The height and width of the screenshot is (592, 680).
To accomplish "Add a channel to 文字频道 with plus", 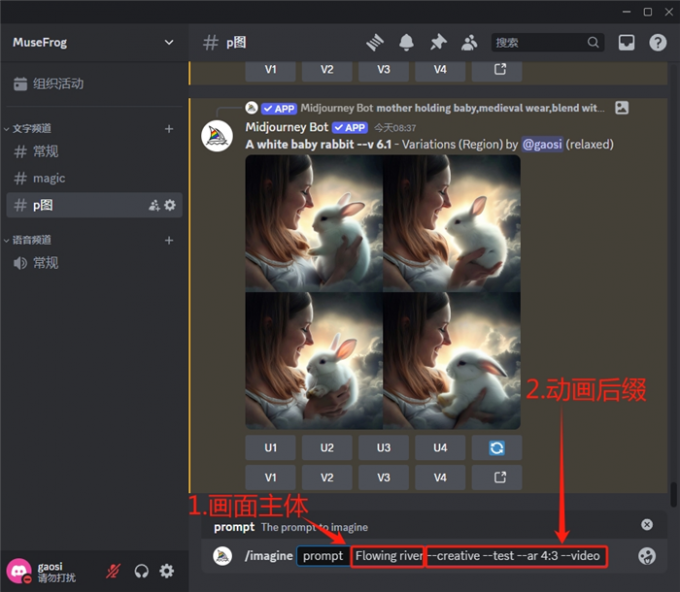I will point(169,129).
